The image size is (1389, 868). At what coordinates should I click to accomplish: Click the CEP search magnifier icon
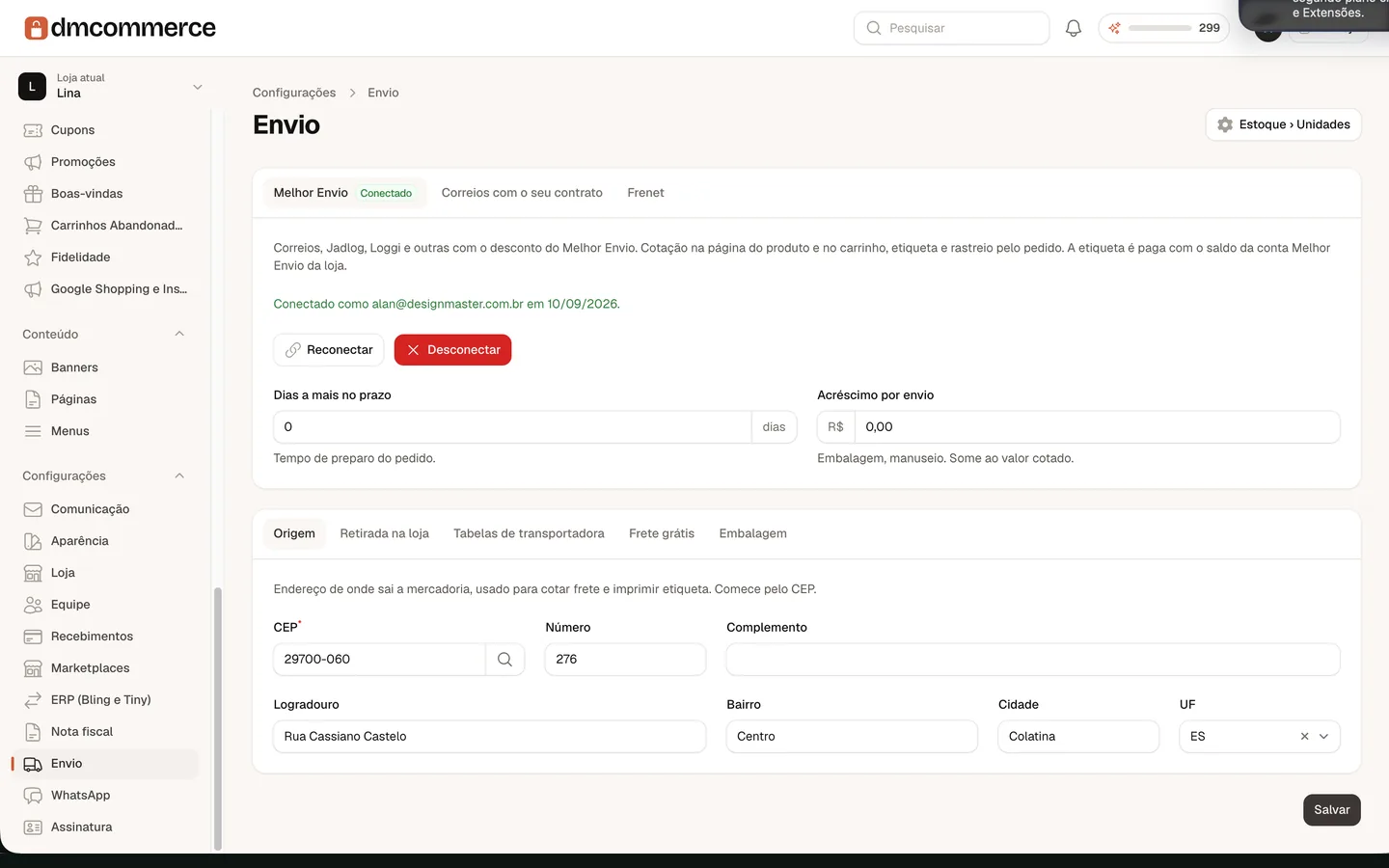click(504, 660)
